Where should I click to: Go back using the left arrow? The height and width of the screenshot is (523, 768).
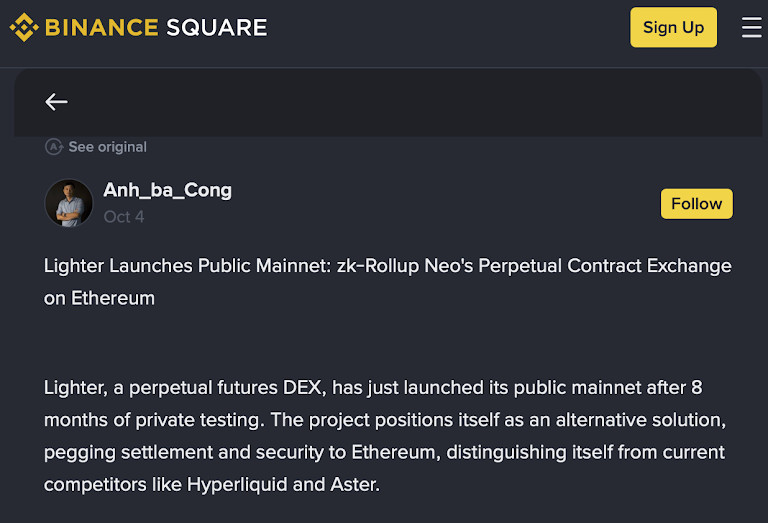pyautogui.click(x=56, y=101)
